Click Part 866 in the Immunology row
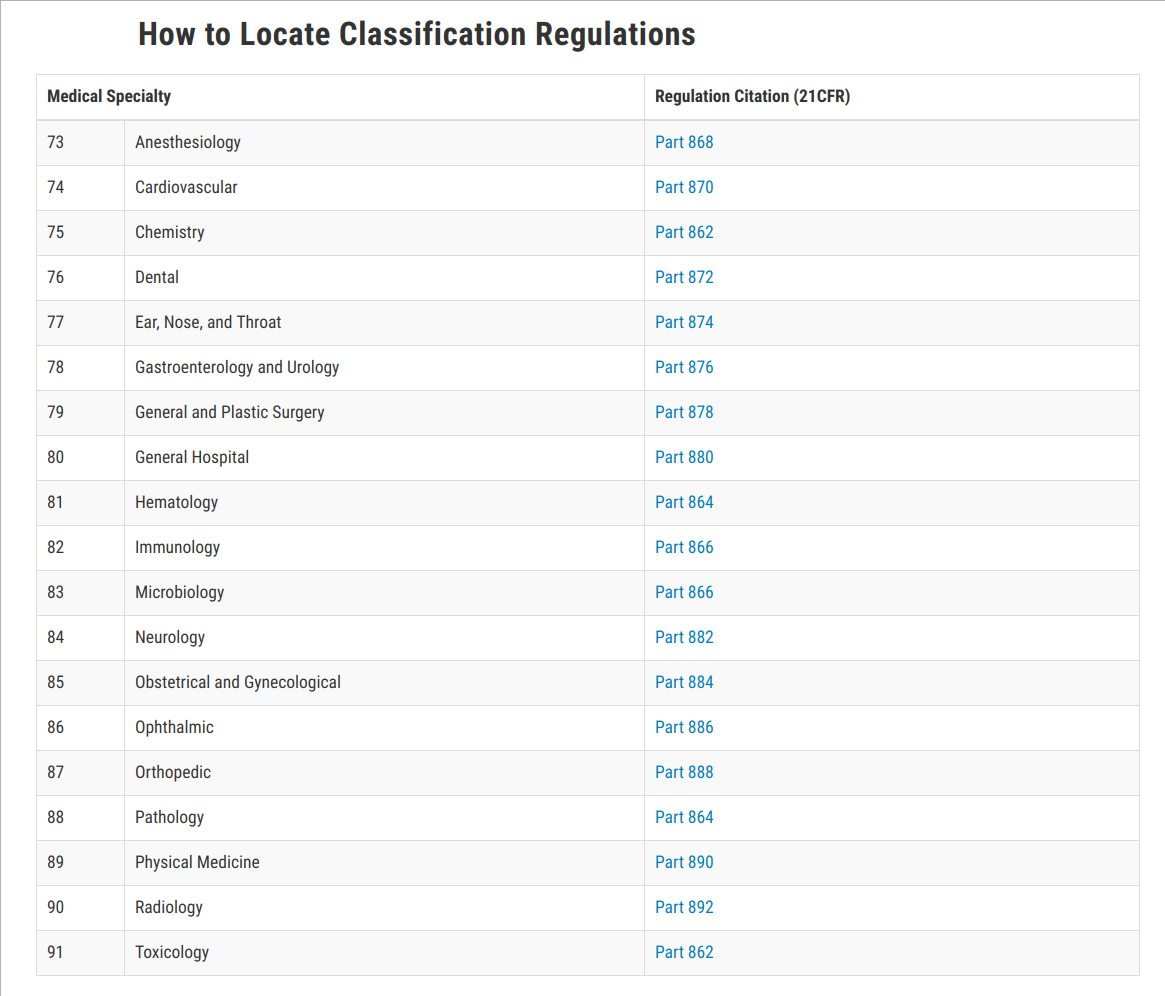1165x996 pixels. [x=684, y=547]
